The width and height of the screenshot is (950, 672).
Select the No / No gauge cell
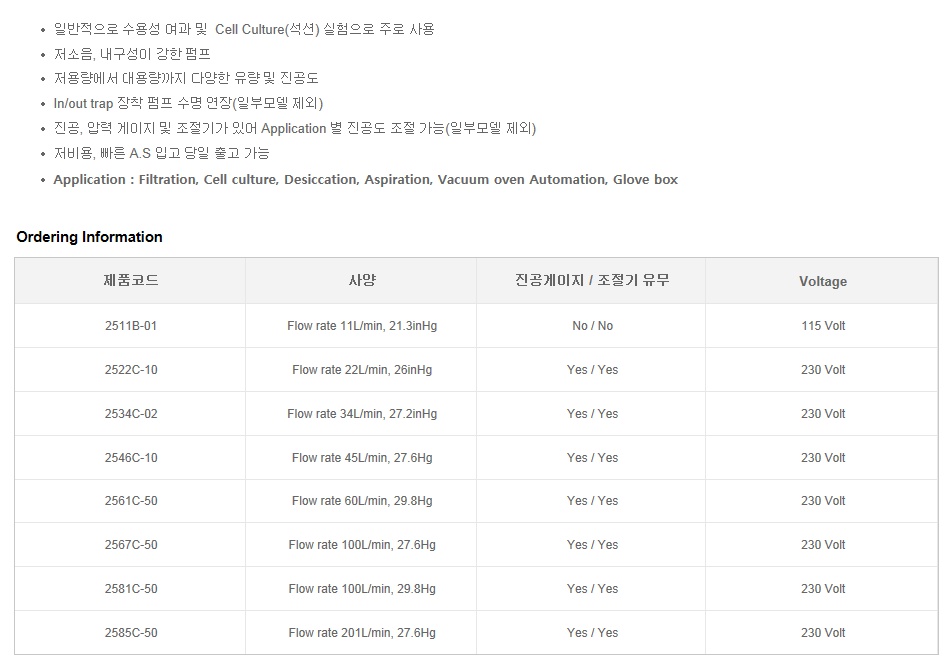click(592, 326)
